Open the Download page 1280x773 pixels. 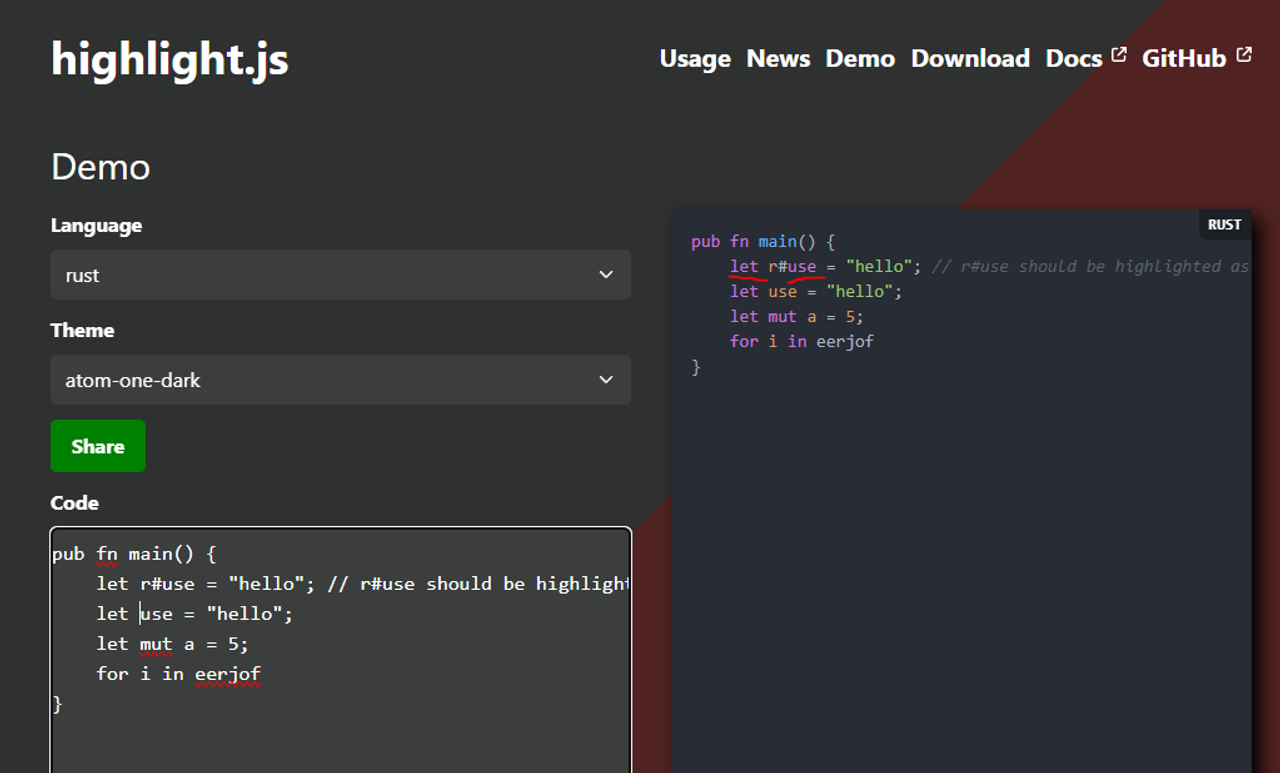pos(970,59)
